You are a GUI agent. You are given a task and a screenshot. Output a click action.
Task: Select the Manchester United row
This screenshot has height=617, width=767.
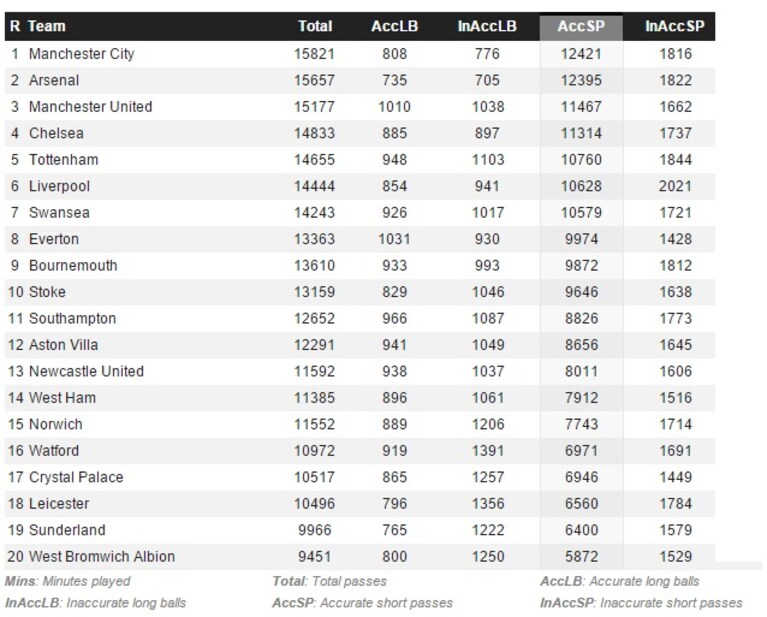click(x=360, y=107)
